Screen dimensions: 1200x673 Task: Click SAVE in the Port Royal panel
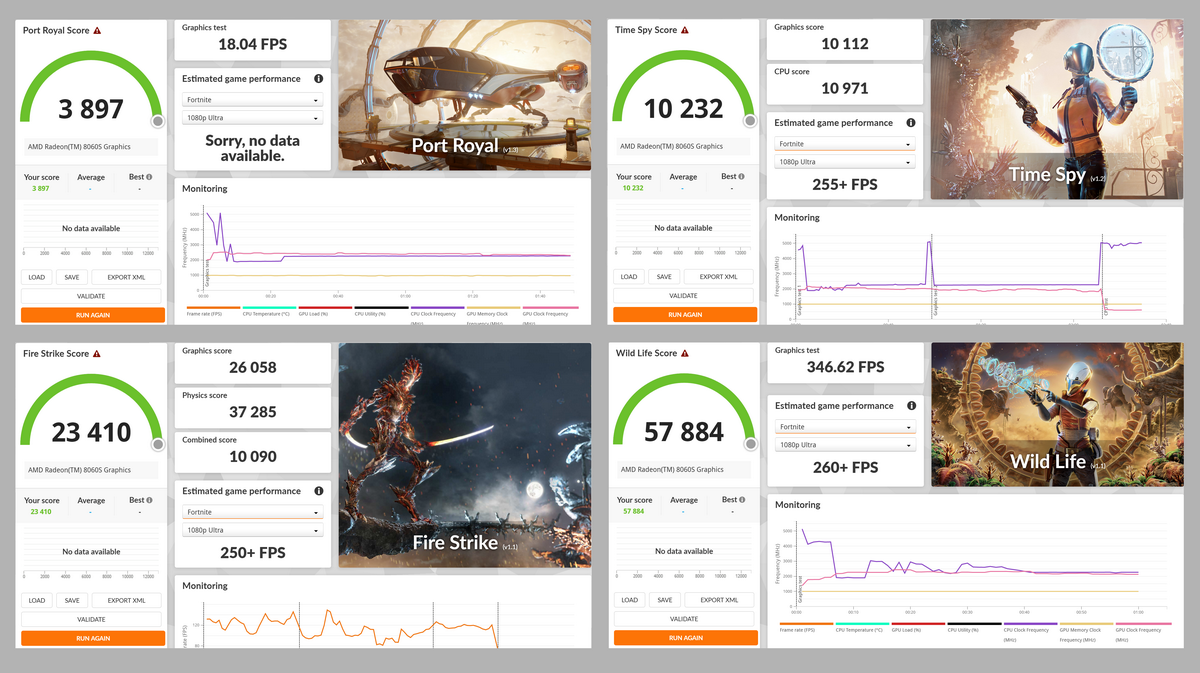pyautogui.click(x=71, y=277)
